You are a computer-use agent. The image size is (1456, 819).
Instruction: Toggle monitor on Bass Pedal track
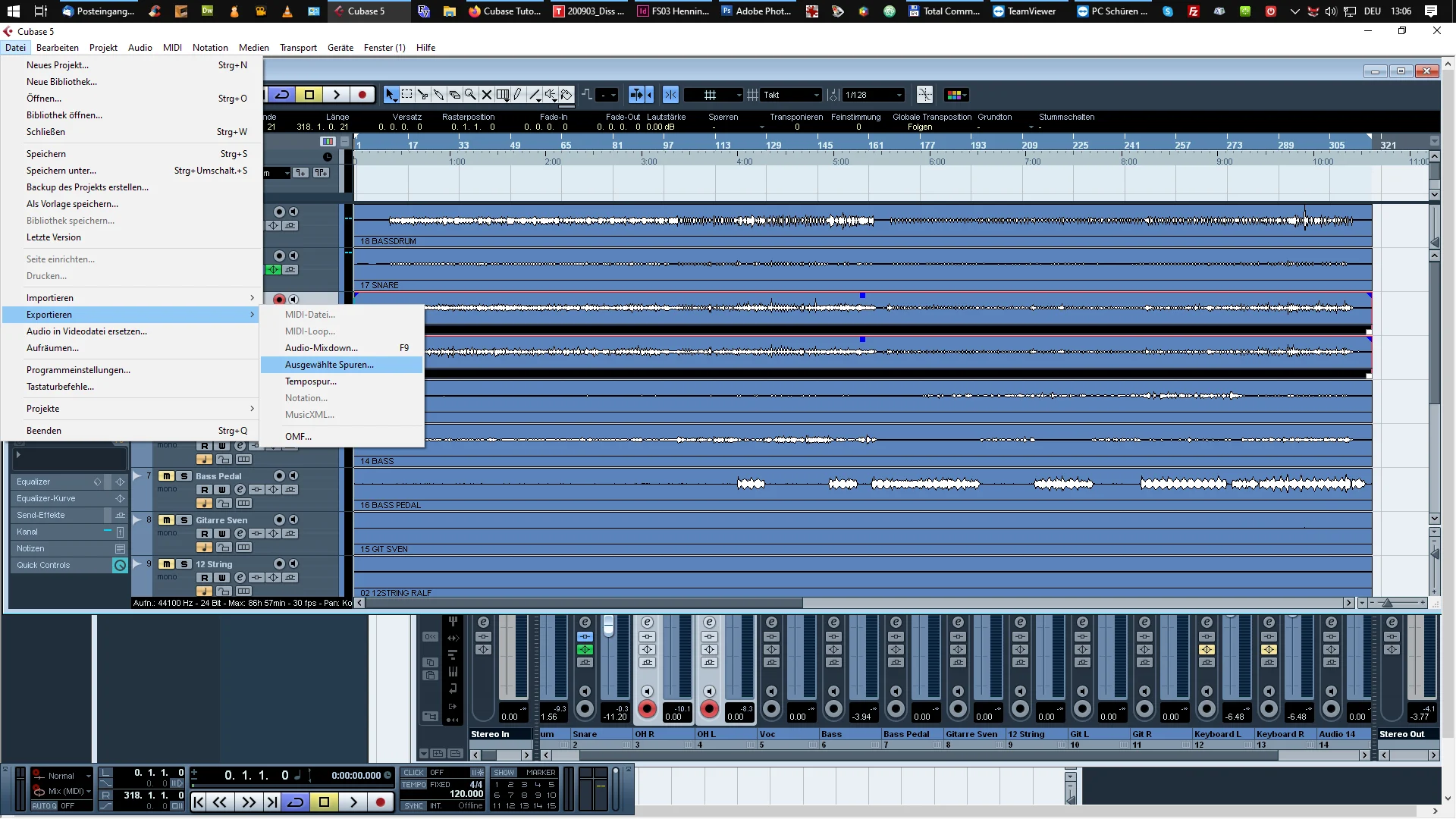point(293,476)
